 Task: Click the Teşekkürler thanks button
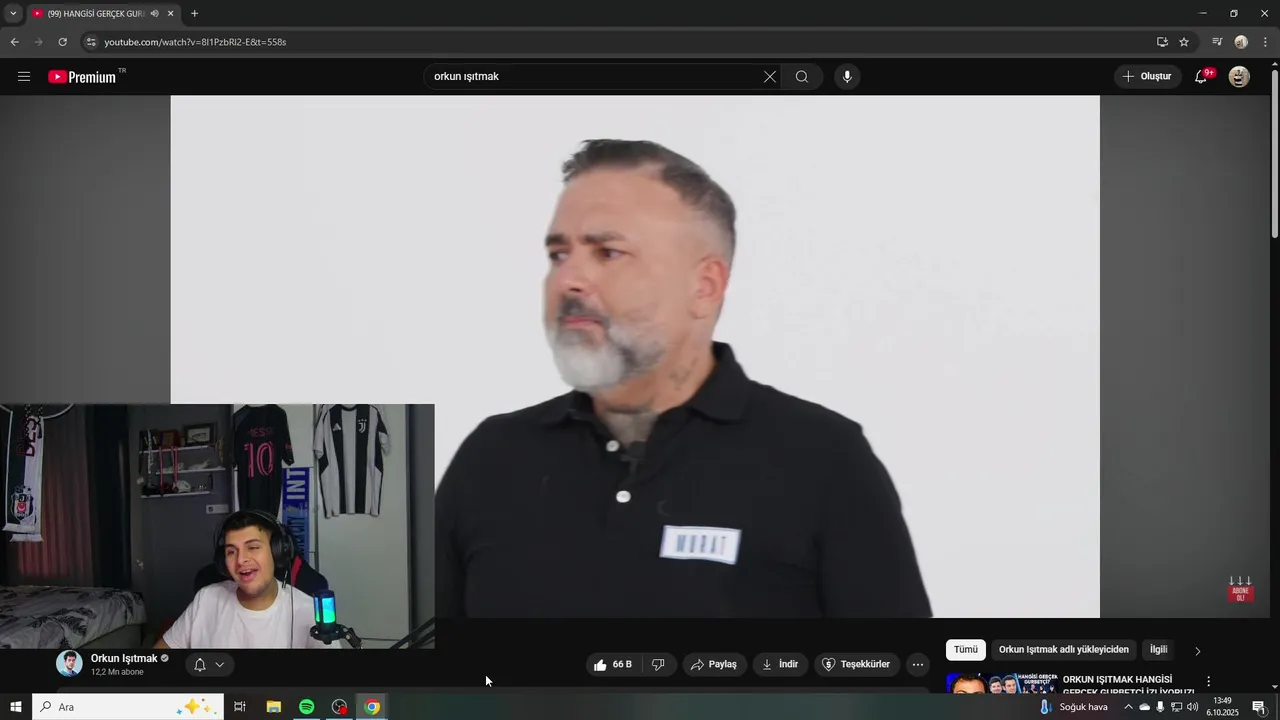pyautogui.click(x=856, y=664)
